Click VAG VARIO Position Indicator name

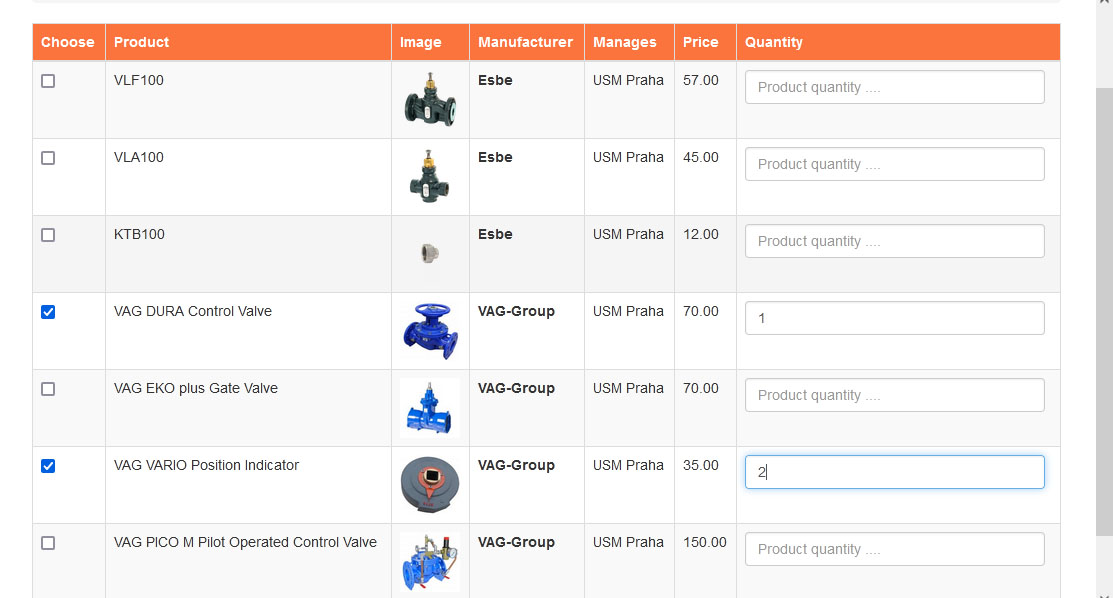pyautogui.click(x=206, y=465)
